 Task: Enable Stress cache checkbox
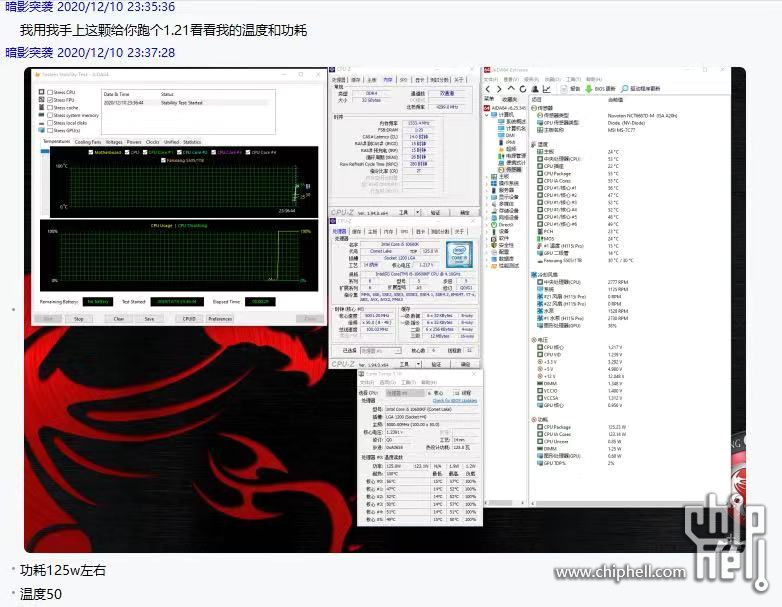(x=50, y=107)
